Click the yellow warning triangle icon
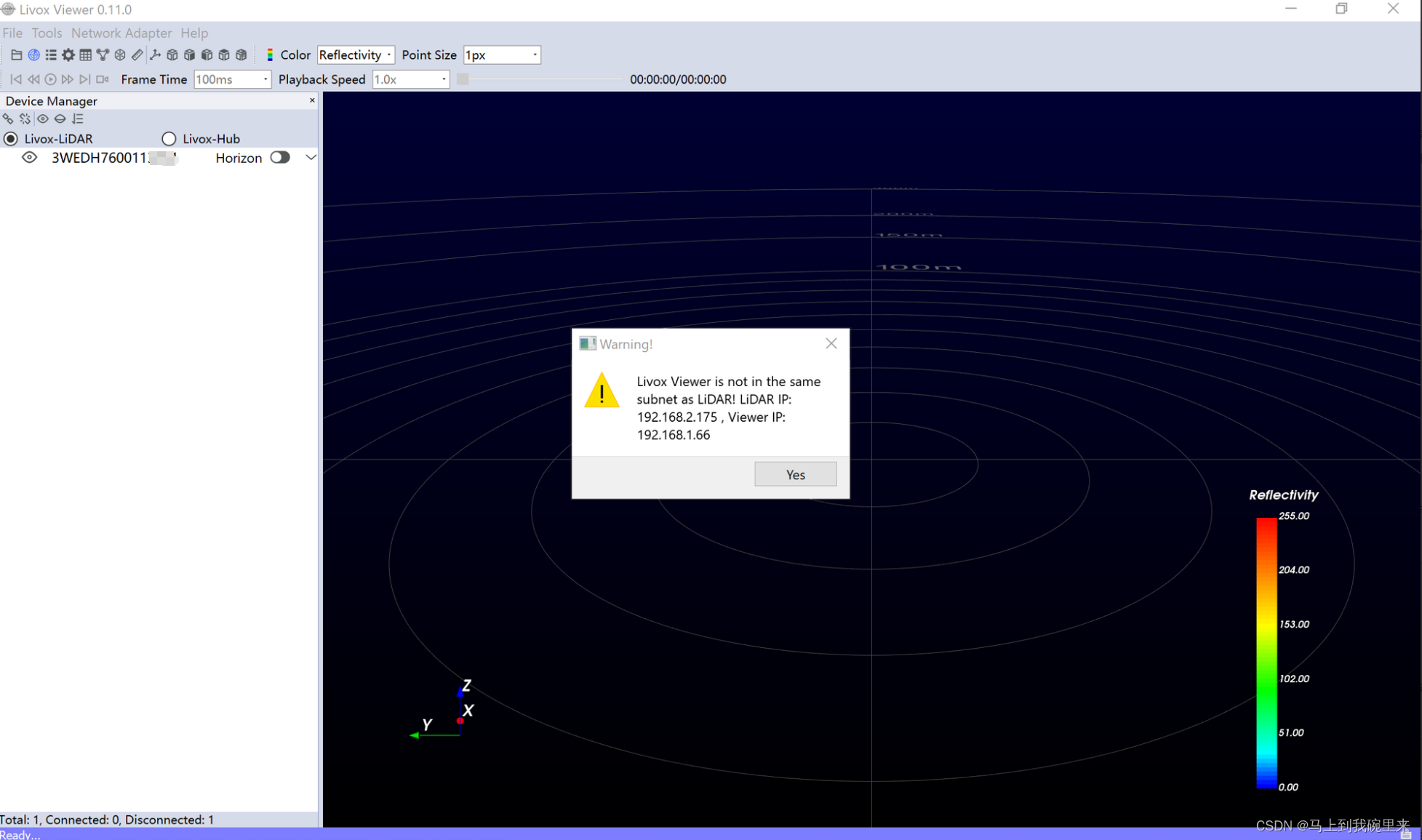1422x840 pixels. coord(602,391)
